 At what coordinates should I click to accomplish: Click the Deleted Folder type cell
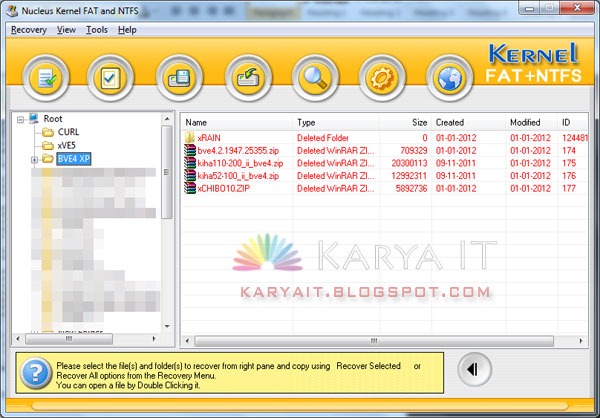point(323,138)
